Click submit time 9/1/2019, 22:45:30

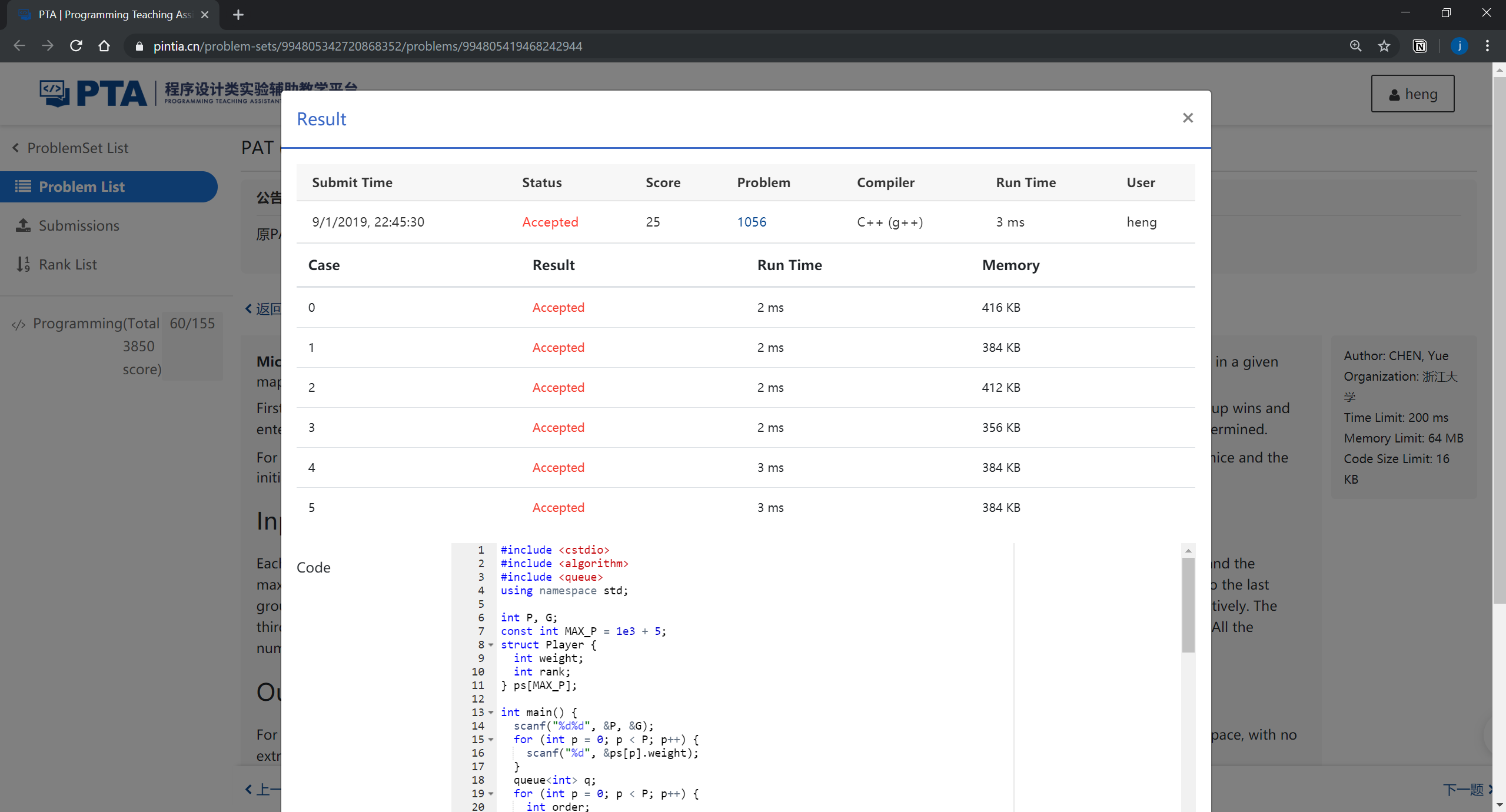point(368,222)
